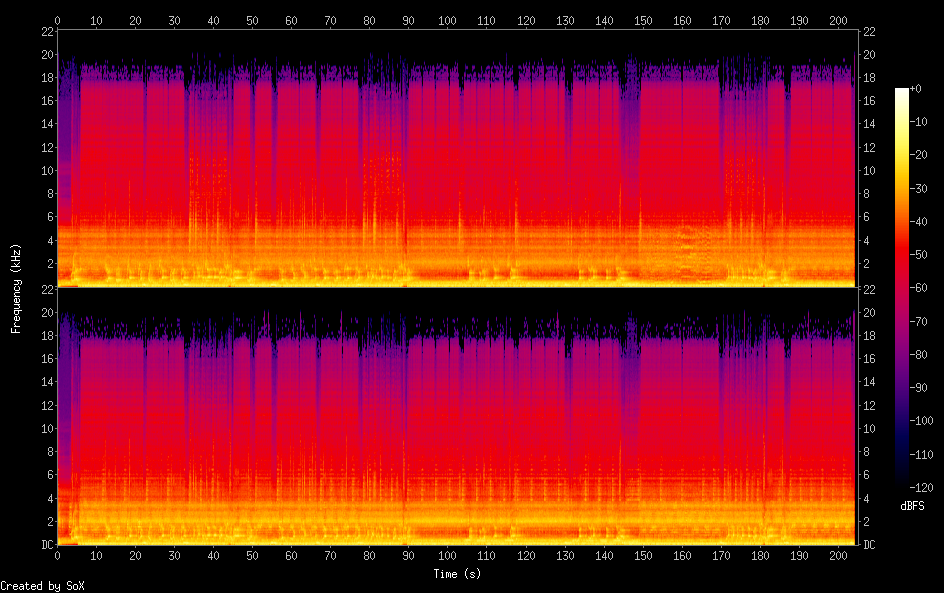944x593 pixels.
Task: Click the "160" tick on the bottom time axis
Action: 682,556
